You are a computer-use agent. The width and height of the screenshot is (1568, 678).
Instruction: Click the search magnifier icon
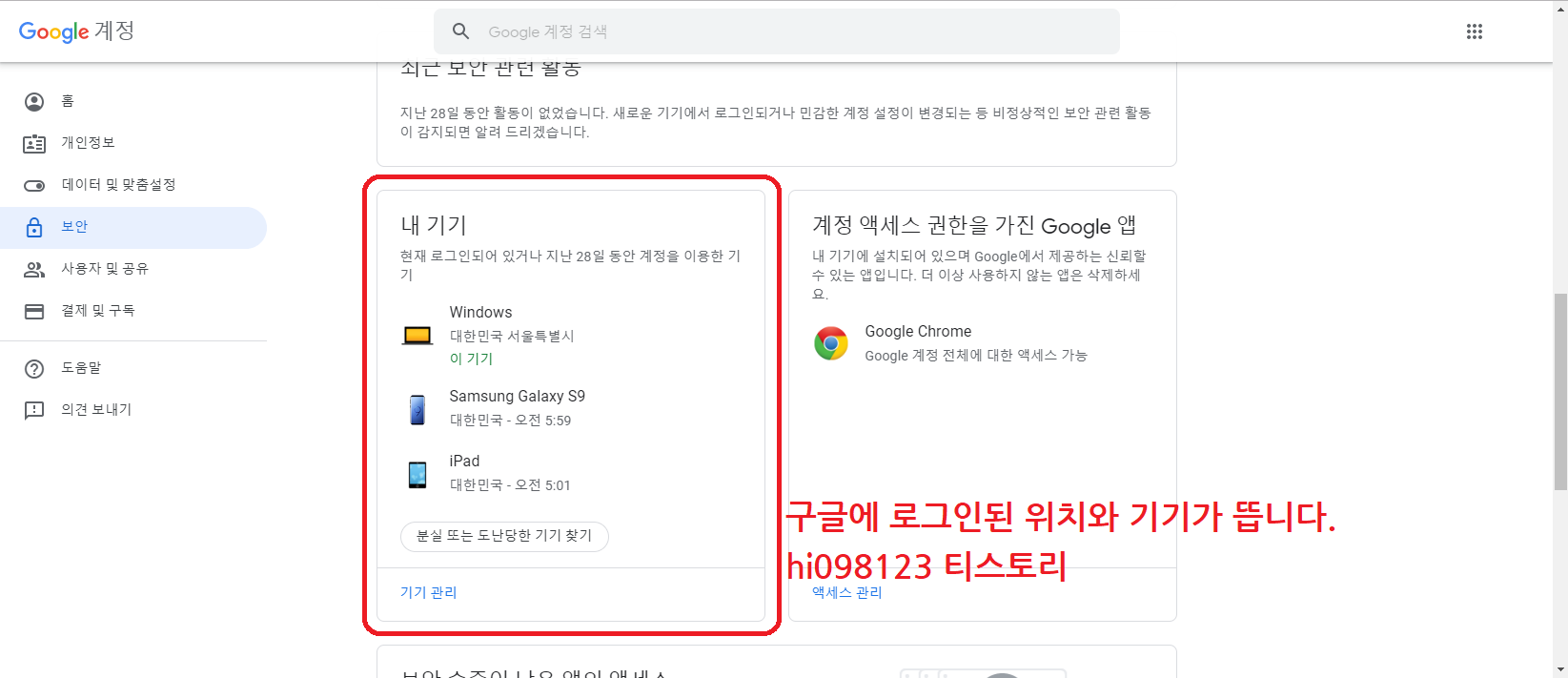[460, 31]
